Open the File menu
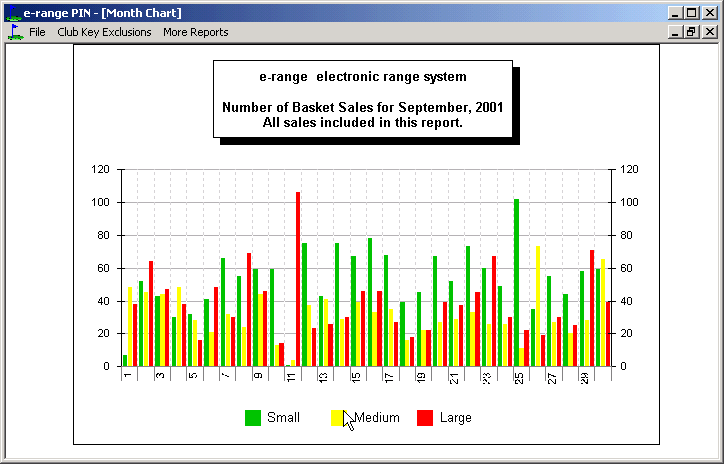Viewport: 724px width, 464px height. pyautogui.click(x=37, y=32)
